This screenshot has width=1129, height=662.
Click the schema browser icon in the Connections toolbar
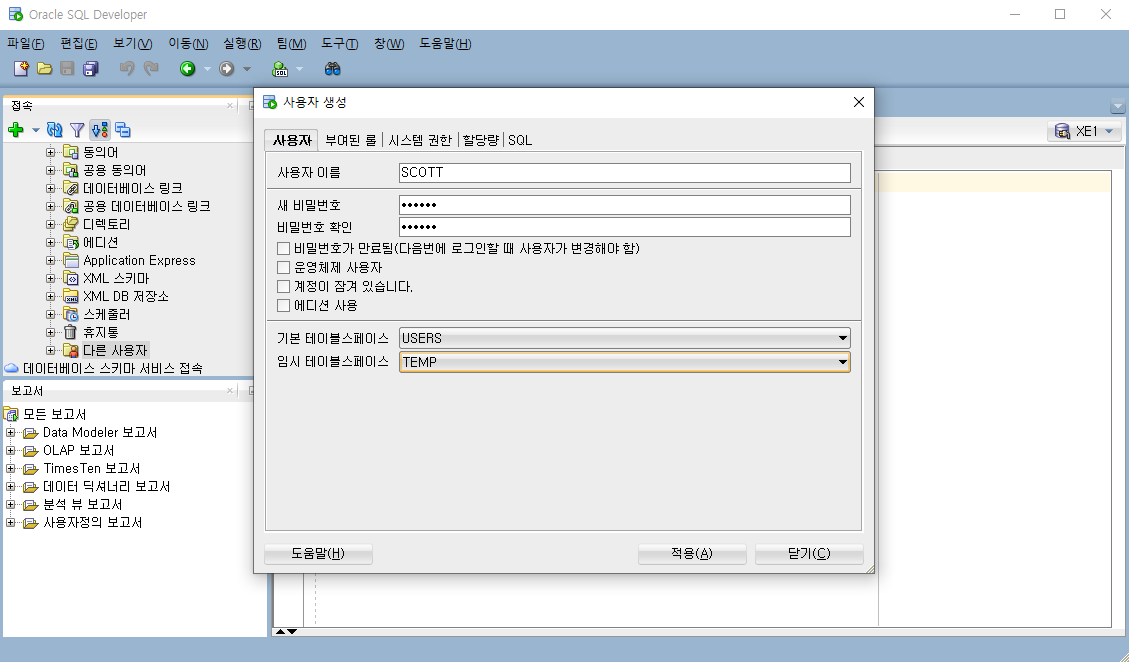pyautogui.click(x=99, y=130)
